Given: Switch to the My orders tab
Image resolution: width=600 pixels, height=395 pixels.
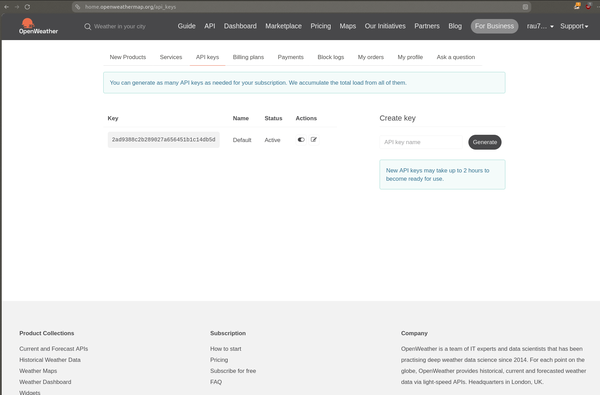Looking at the screenshot, I should click(x=371, y=57).
